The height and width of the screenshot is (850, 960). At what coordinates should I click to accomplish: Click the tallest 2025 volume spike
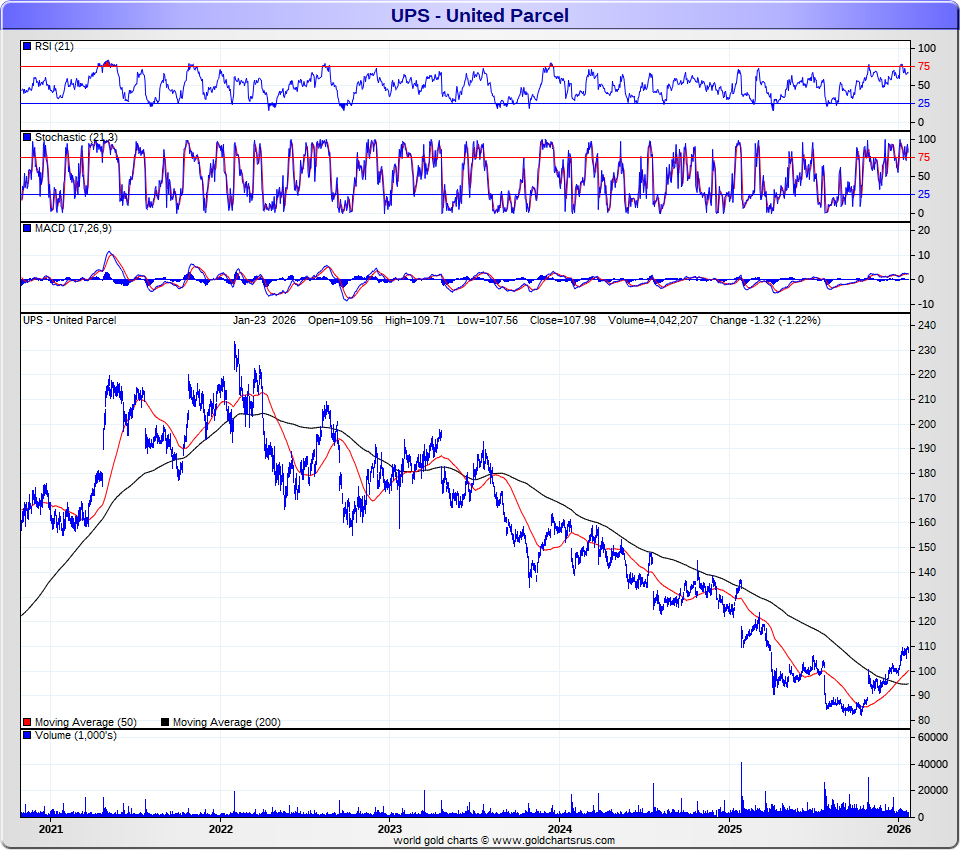coord(741,789)
